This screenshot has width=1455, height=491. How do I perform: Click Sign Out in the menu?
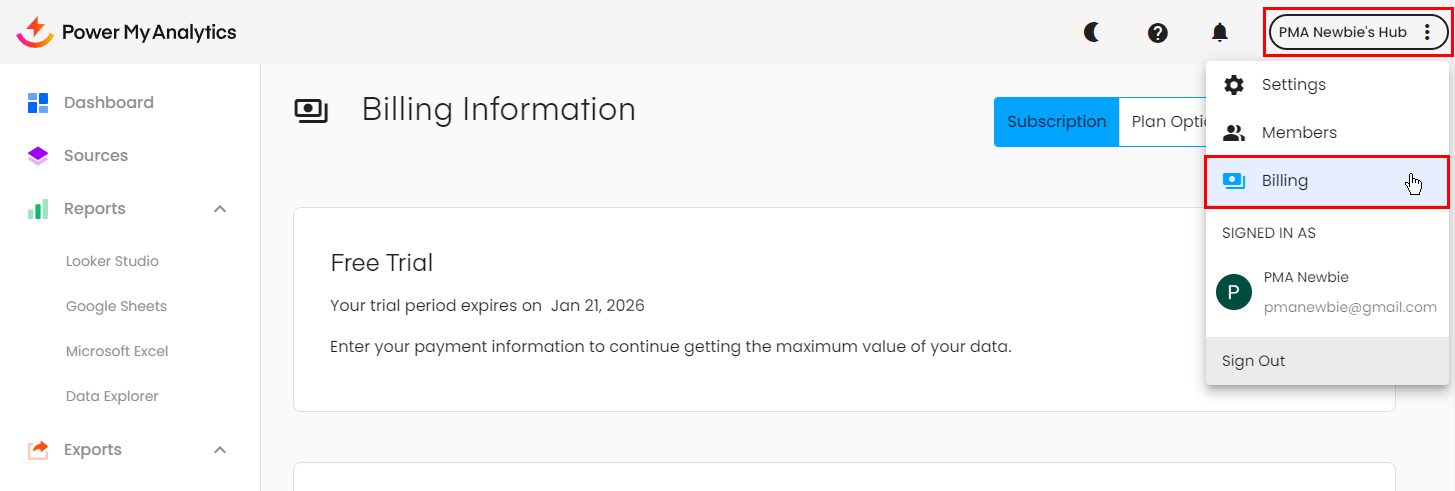1253,361
